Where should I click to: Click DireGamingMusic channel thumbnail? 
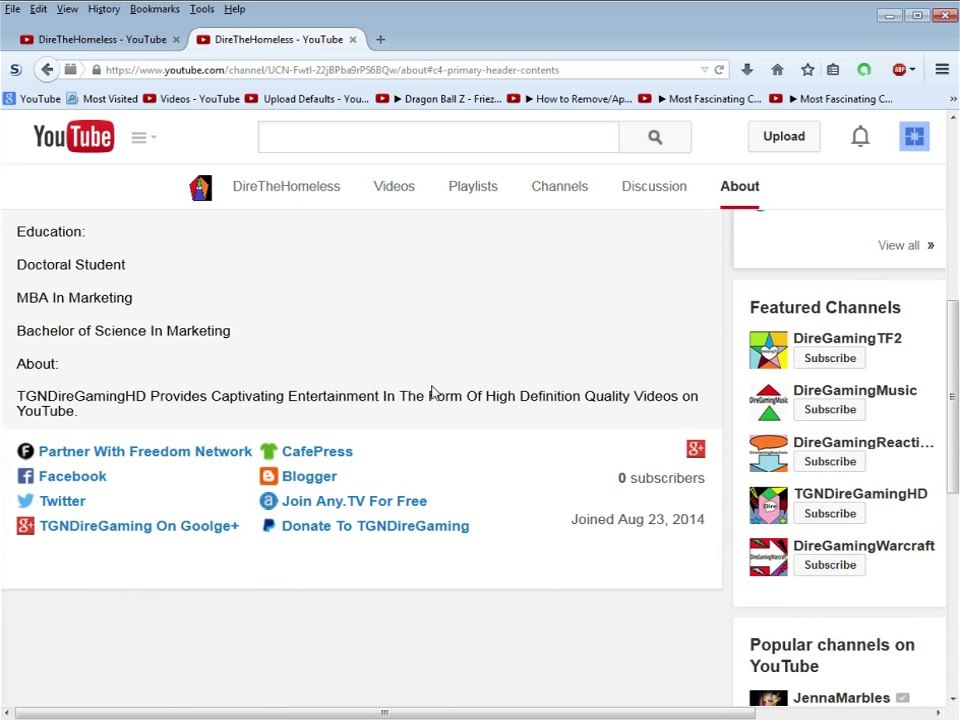768,402
